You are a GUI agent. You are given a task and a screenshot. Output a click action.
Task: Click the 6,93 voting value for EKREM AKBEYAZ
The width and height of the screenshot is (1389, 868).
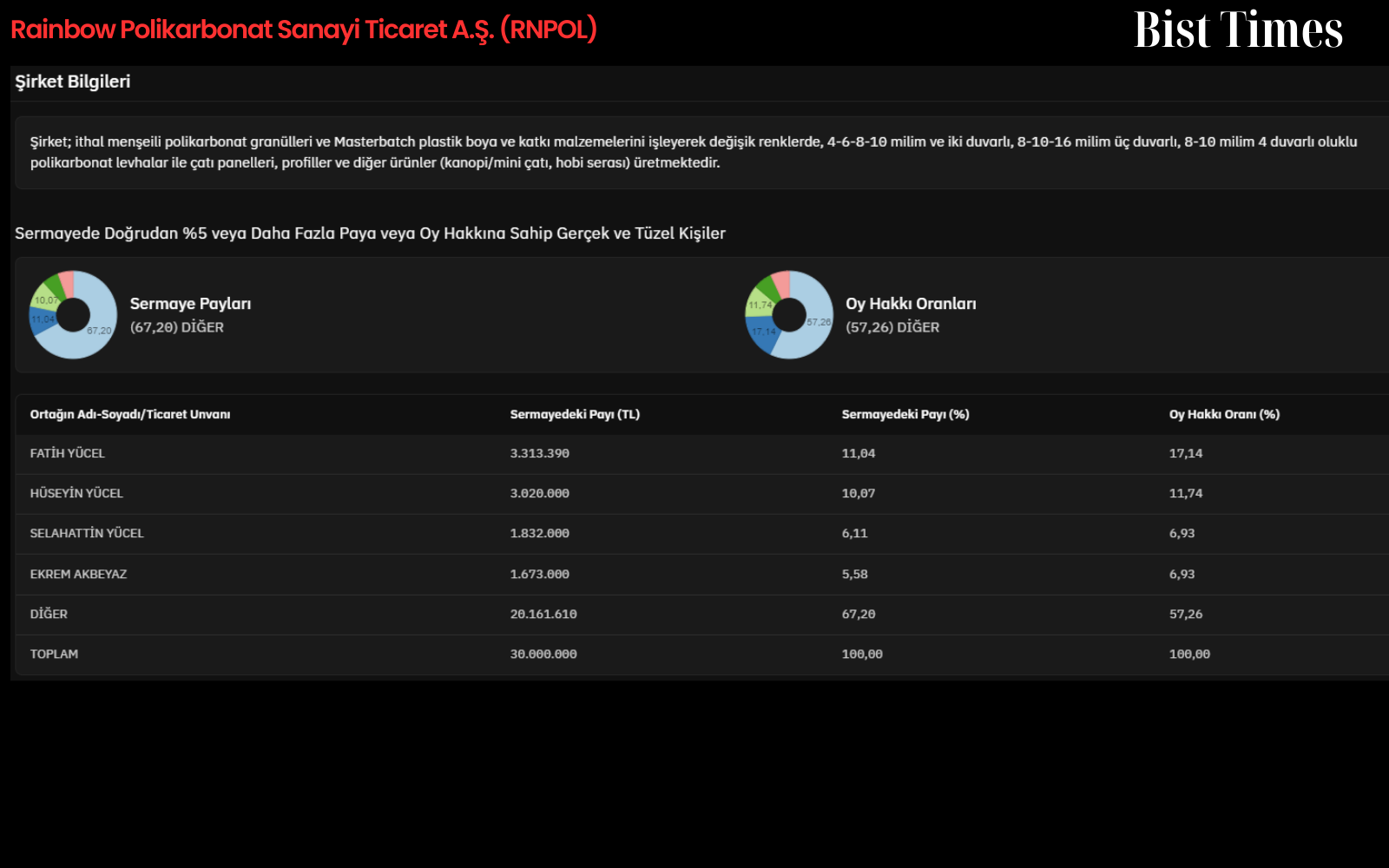(x=1182, y=574)
